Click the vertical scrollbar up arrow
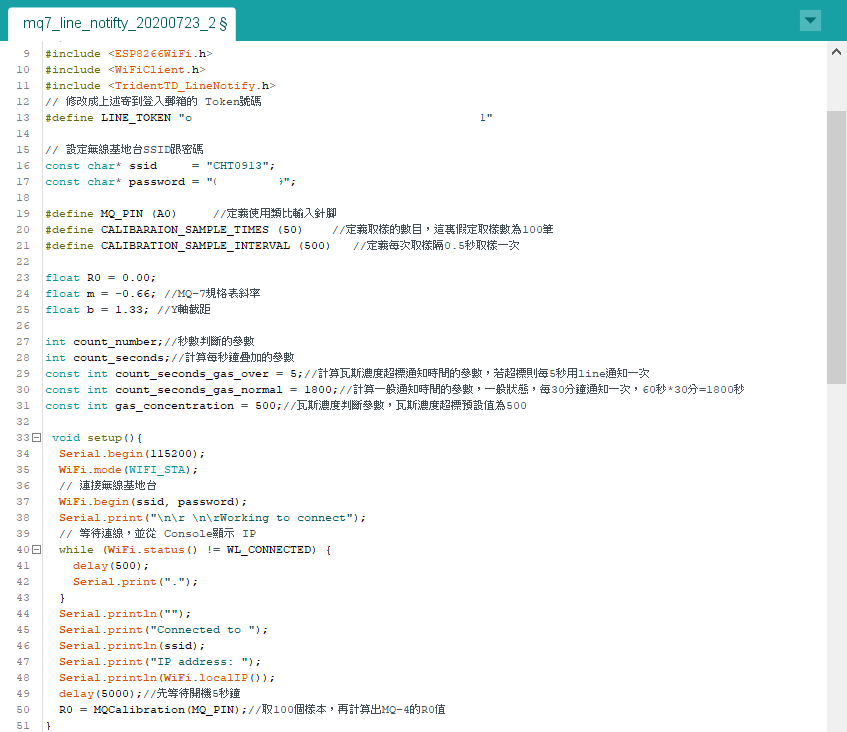 tap(836, 52)
